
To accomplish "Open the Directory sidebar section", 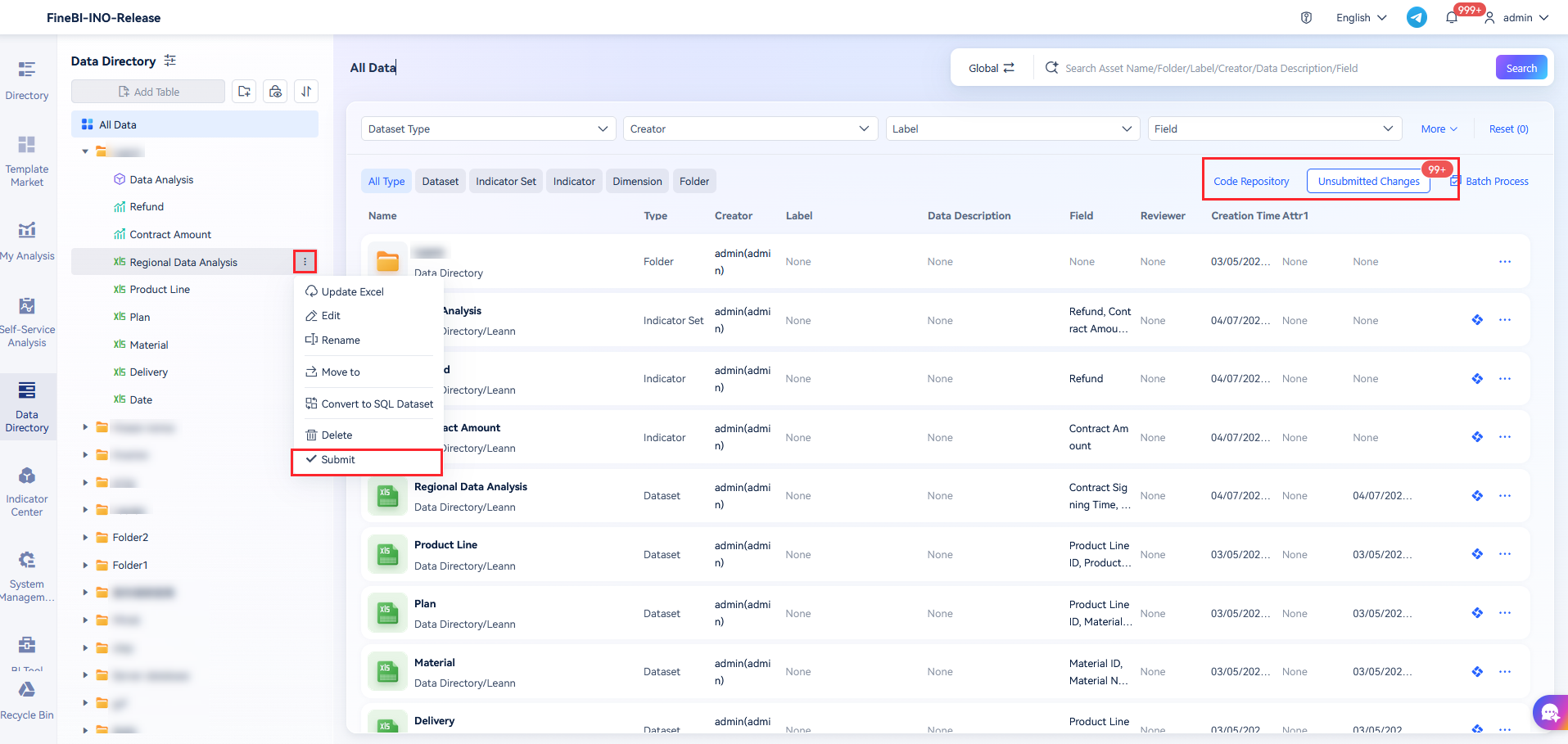I will point(27,80).
